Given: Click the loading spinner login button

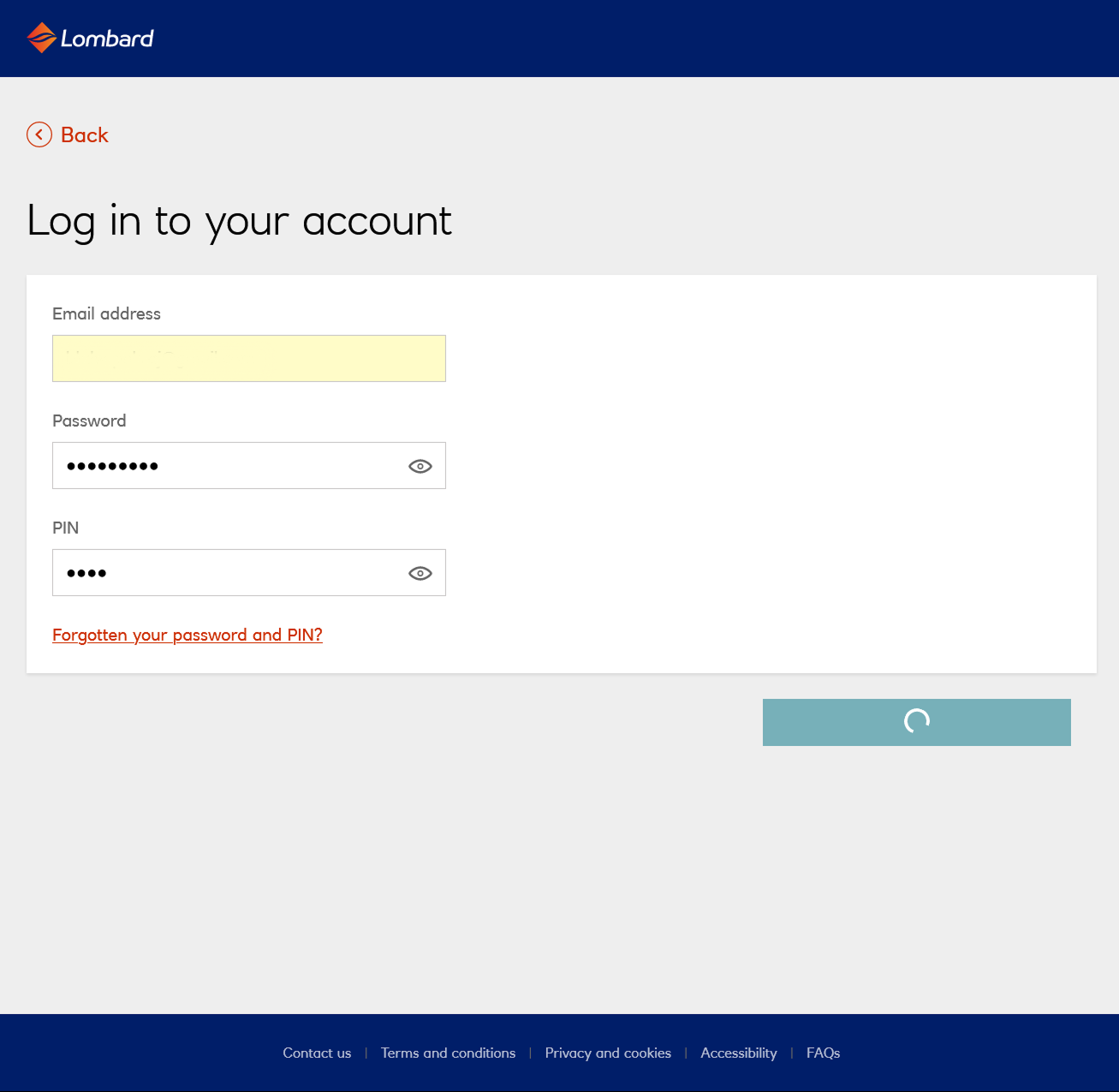Looking at the screenshot, I should [916, 722].
